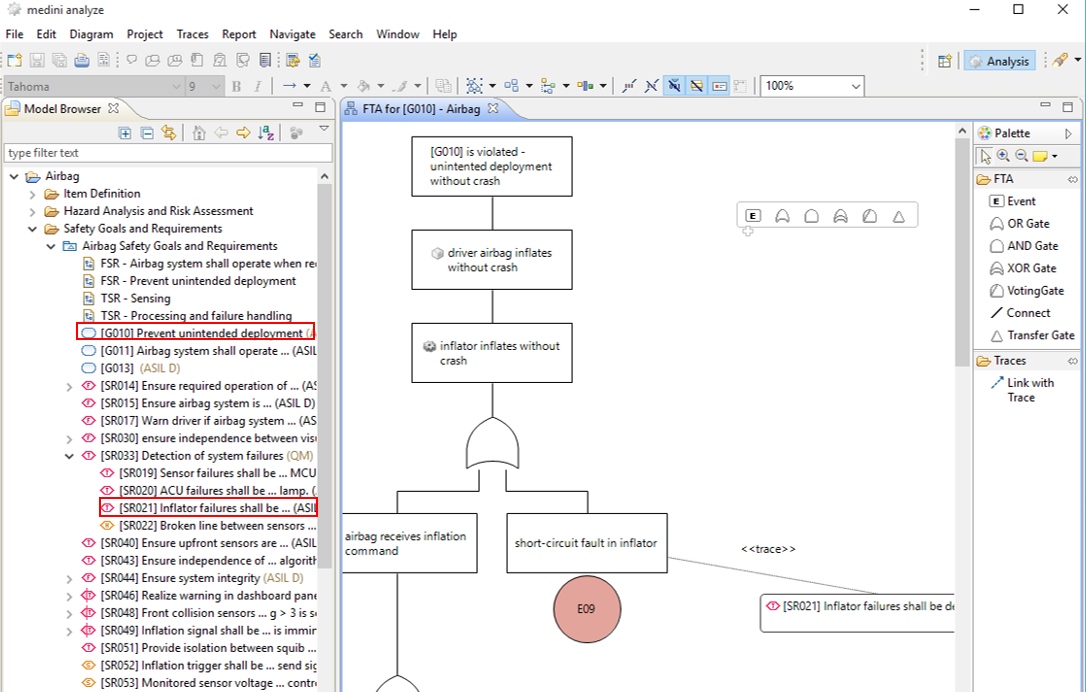Open the Traces menu

click(x=193, y=34)
